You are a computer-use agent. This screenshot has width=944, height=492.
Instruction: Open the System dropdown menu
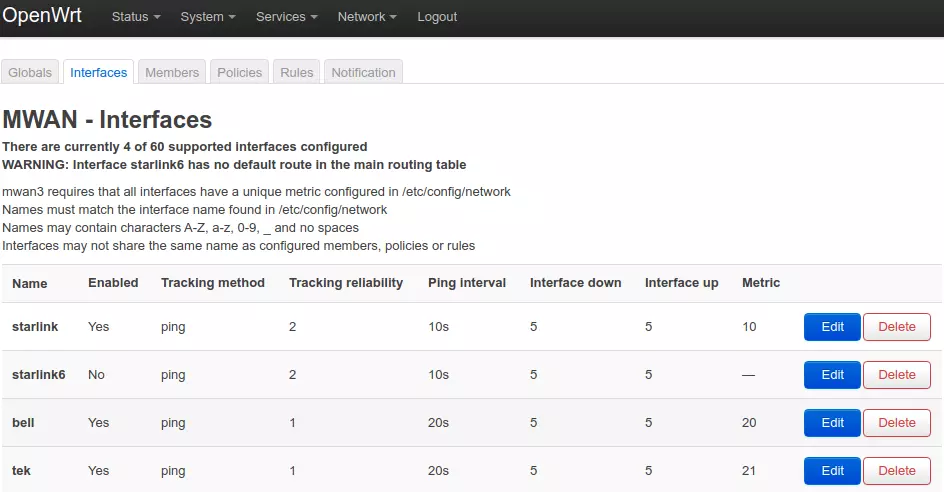pos(208,17)
